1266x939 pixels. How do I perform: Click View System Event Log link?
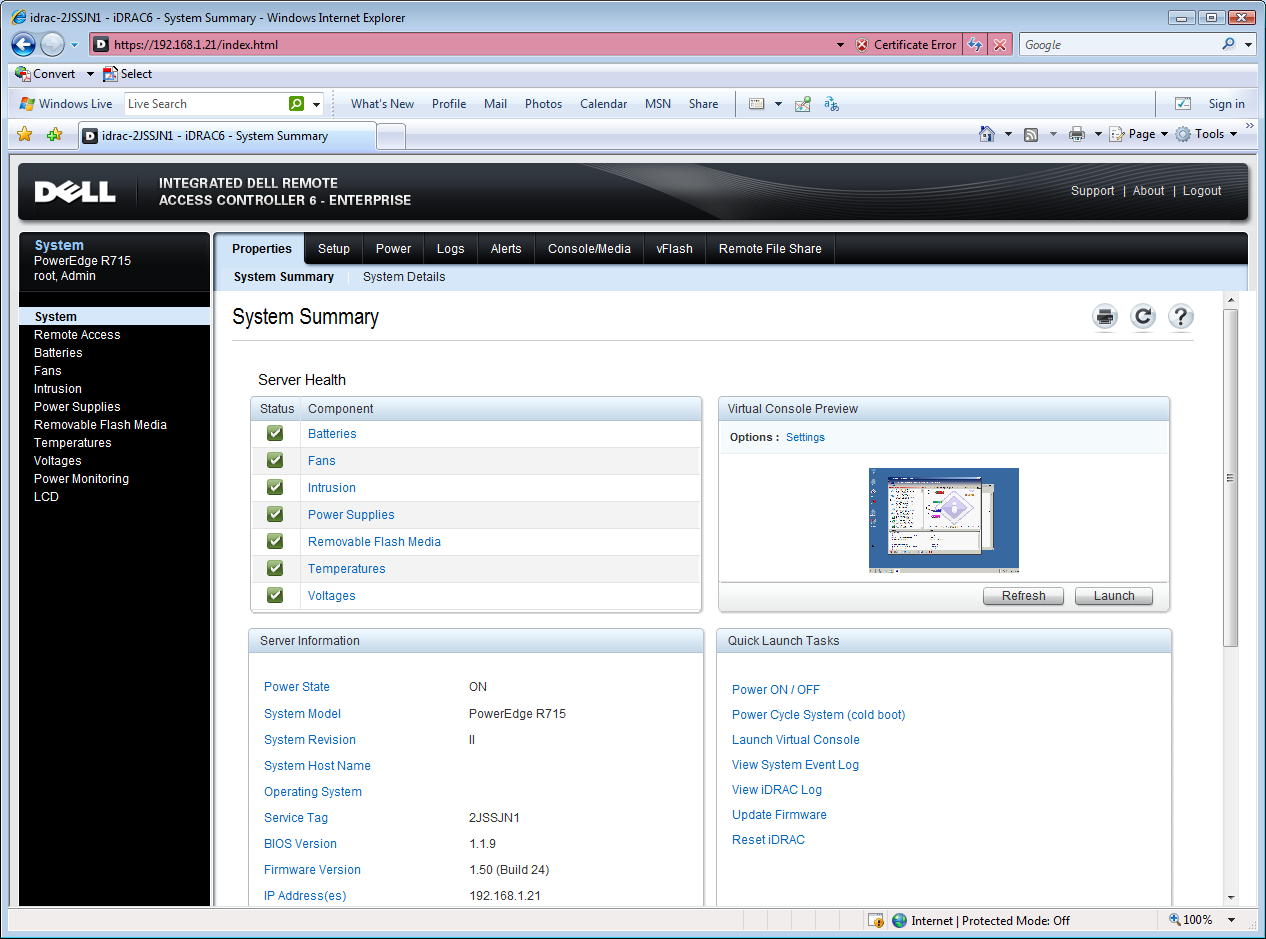(x=795, y=765)
